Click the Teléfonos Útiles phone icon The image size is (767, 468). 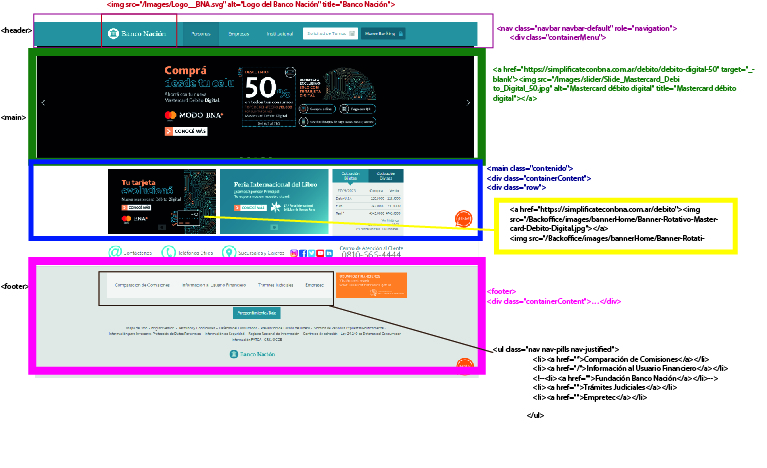pos(169,253)
